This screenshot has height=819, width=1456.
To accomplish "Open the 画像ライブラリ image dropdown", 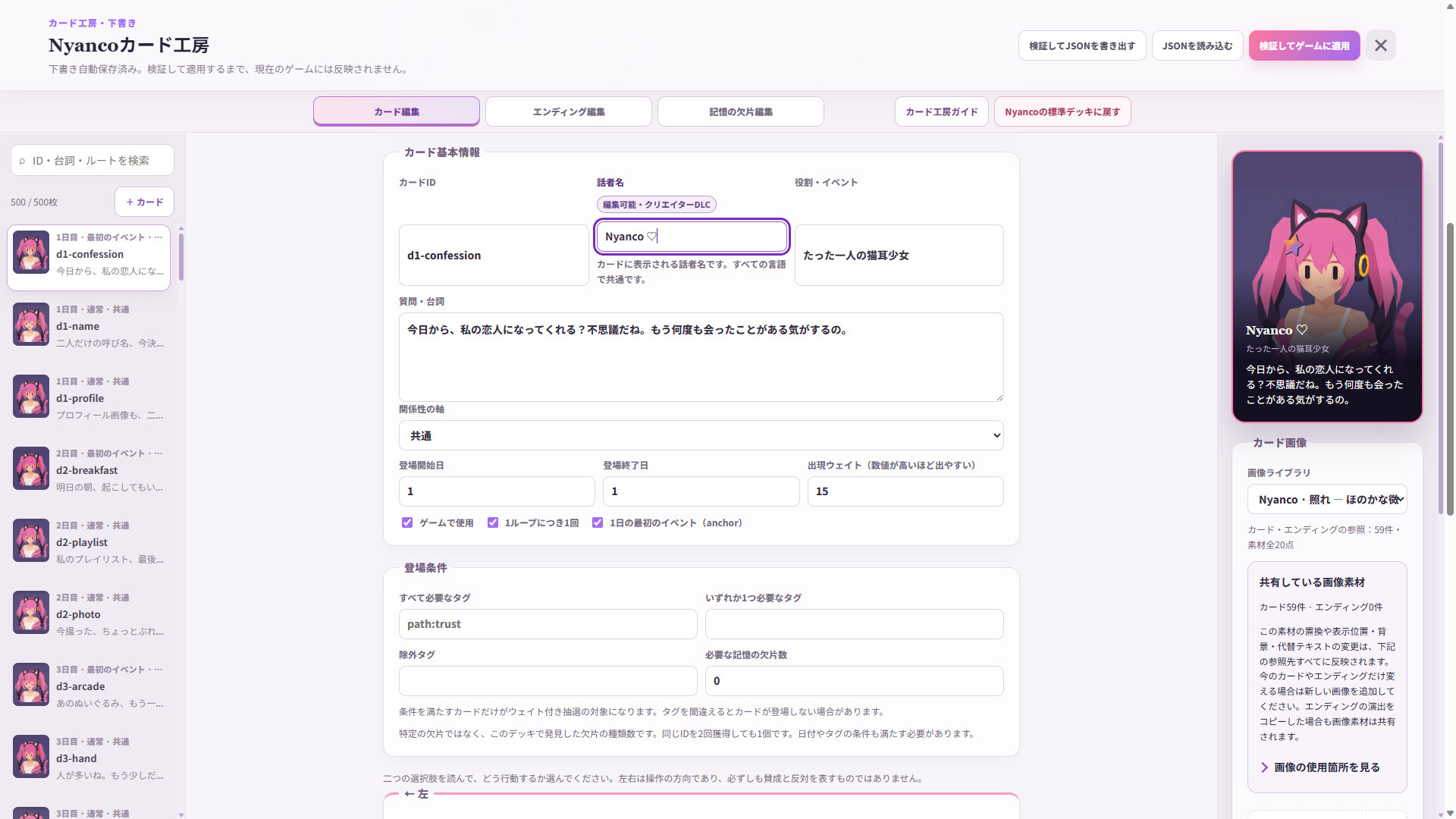I will (x=1327, y=499).
